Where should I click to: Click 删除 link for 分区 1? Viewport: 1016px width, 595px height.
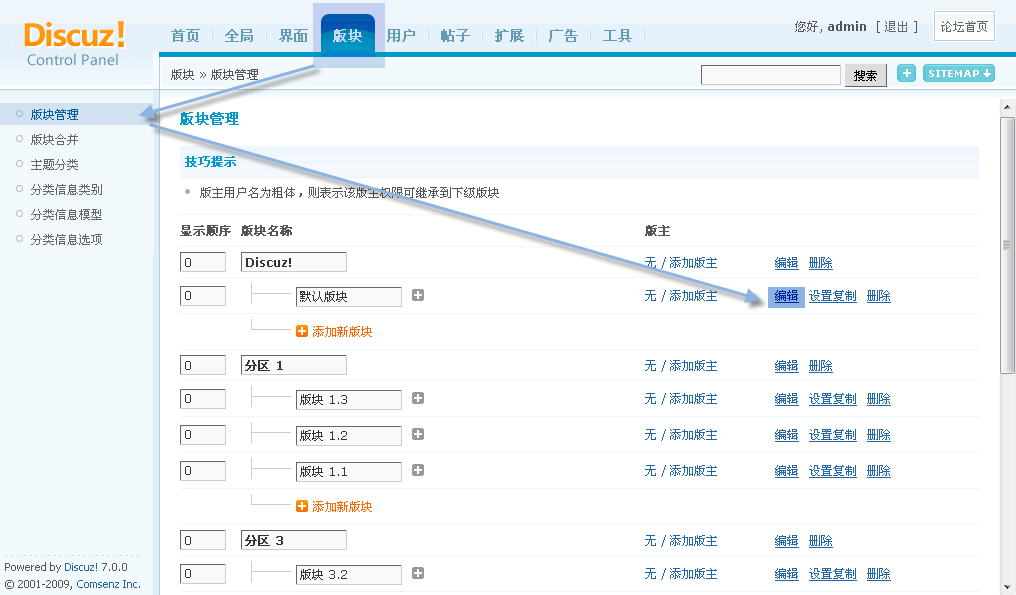coord(820,366)
